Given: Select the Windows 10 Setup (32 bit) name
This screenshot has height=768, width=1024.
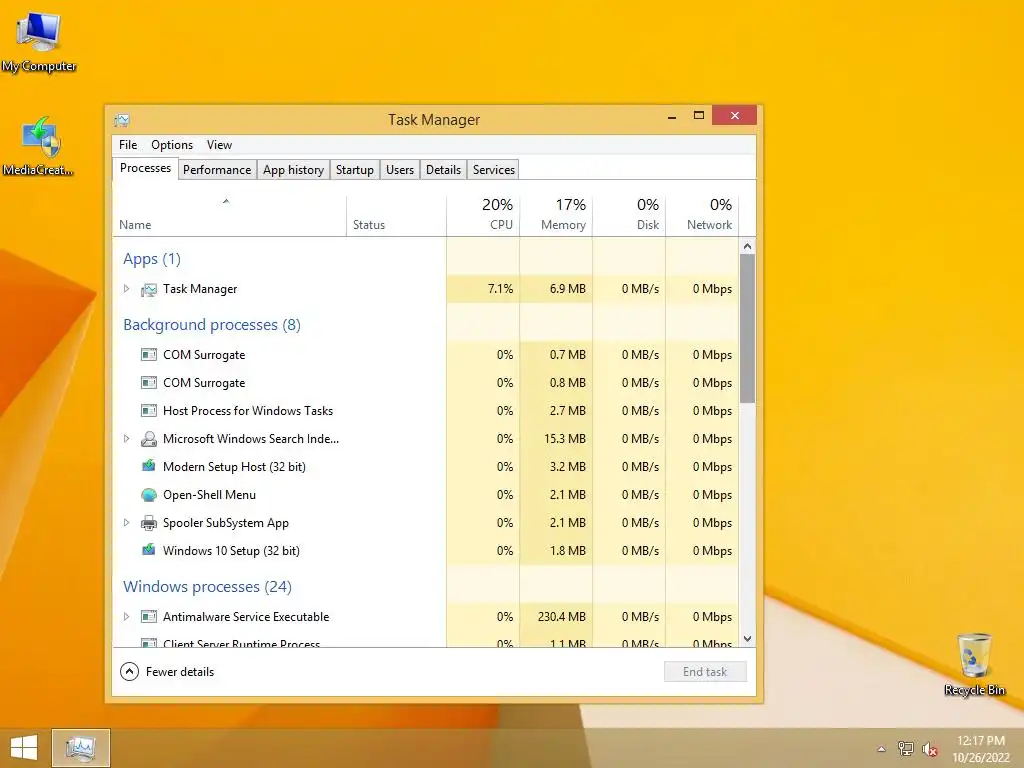Looking at the screenshot, I should point(231,551).
